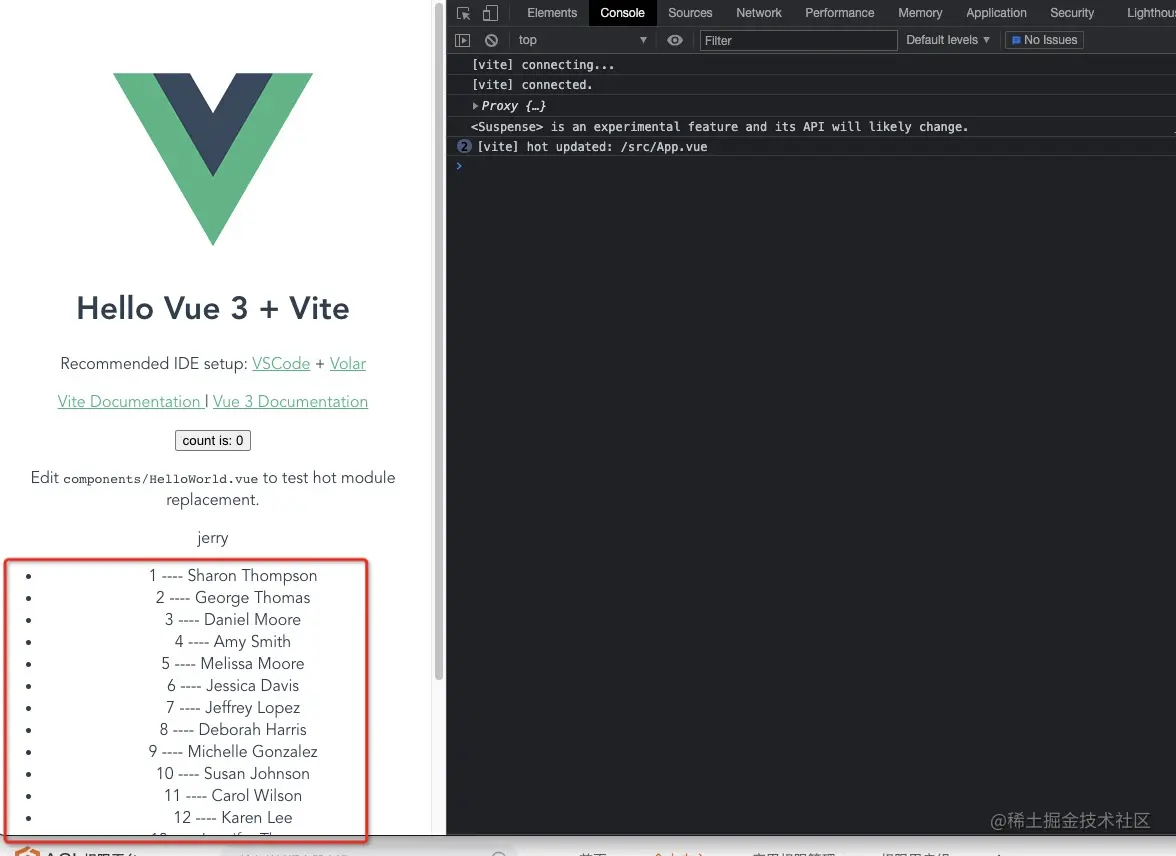Click list item '5 ---- Melissa Moore'
1176x856 pixels.
232,664
